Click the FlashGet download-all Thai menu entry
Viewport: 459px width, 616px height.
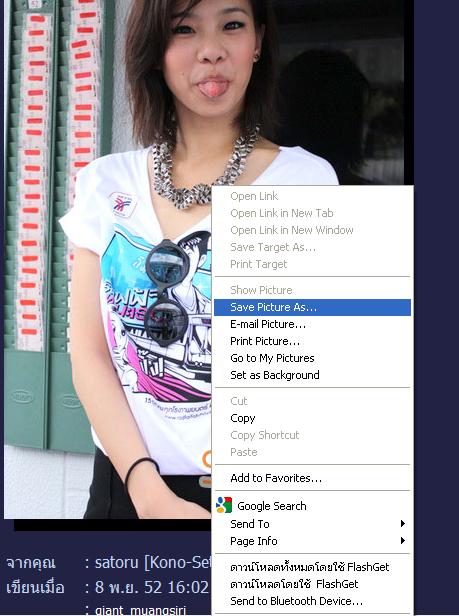point(312,567)
